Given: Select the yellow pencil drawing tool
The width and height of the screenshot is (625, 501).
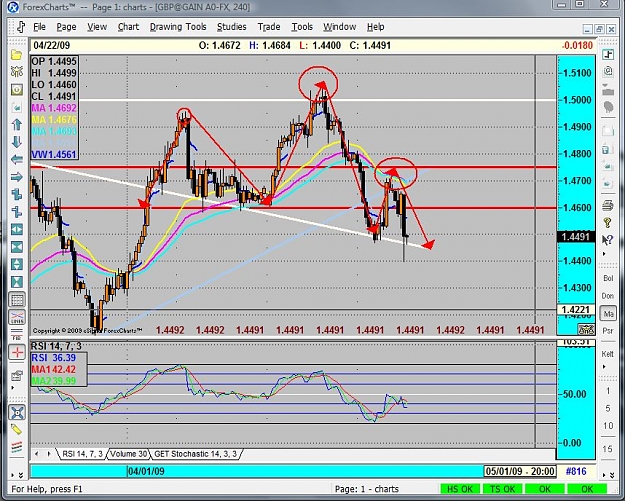Looking at the screenshot, I should (17, 430).
